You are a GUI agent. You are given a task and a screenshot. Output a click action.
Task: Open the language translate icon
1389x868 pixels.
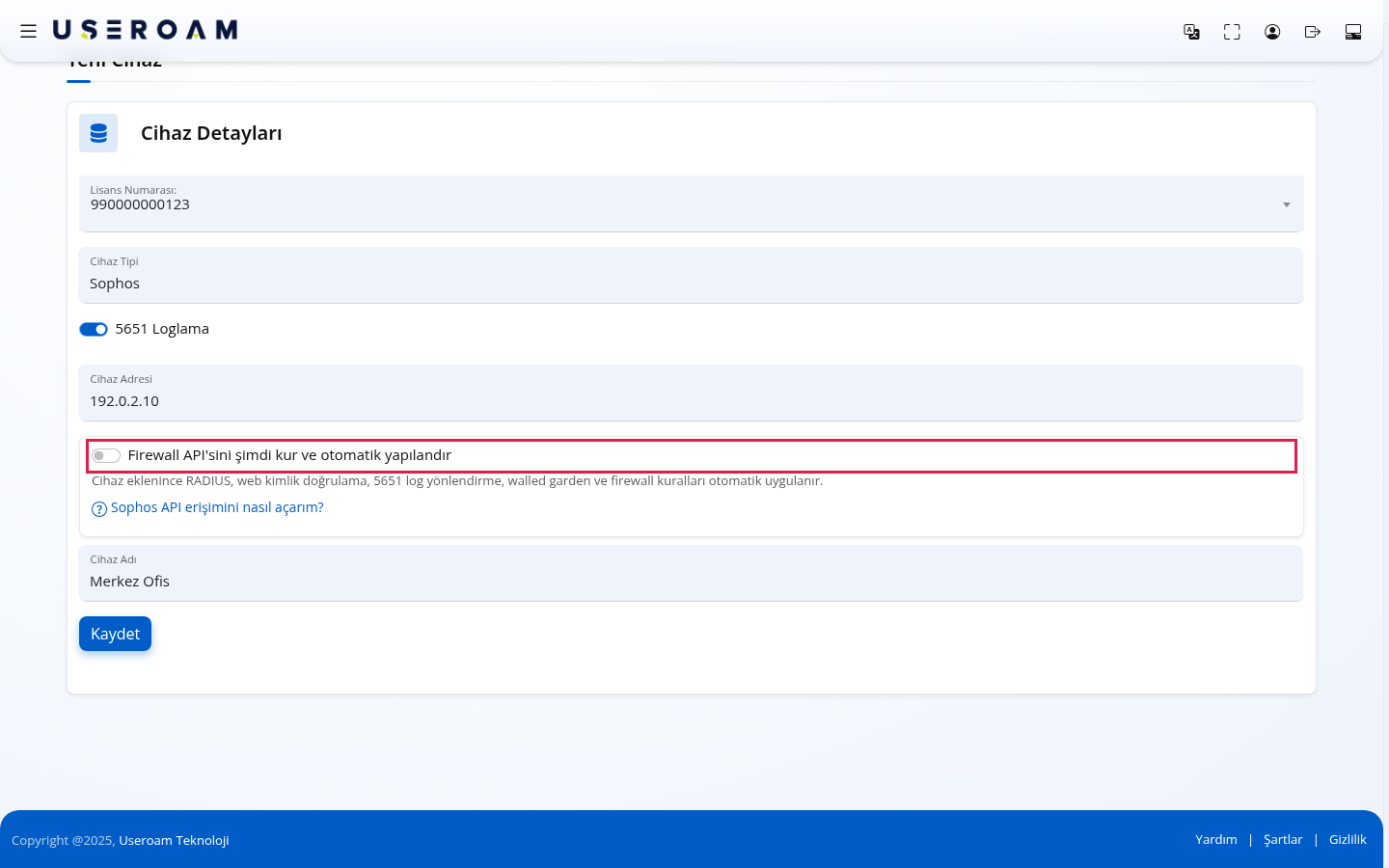point(1192,32)
